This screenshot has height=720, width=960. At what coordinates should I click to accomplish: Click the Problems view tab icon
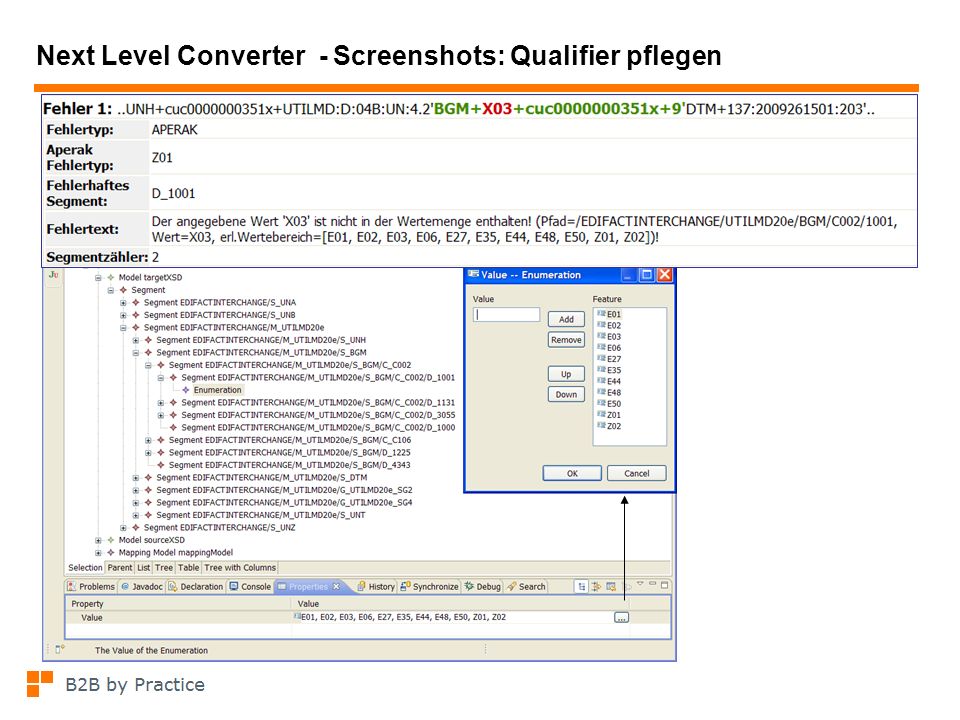click(x=72, y=587)
